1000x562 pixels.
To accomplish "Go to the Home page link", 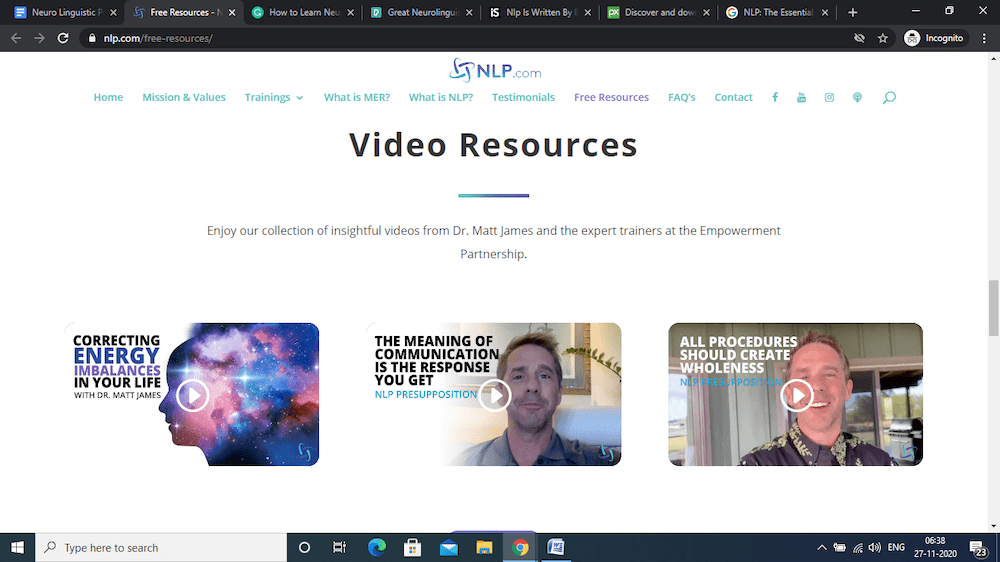I will pyautogui.click(x=108, y=97).
